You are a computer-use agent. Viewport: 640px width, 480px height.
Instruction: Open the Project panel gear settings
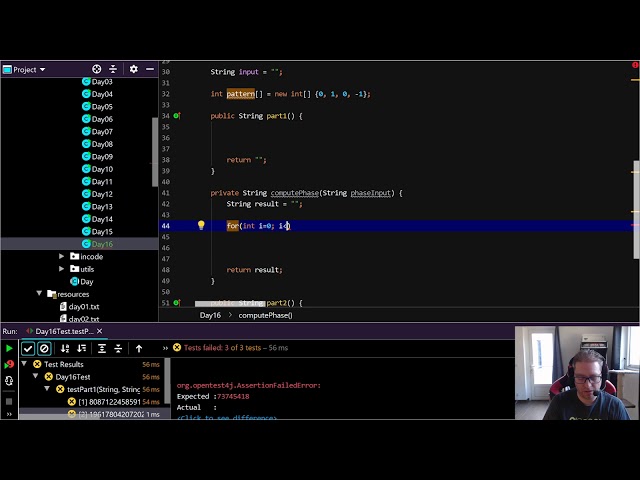point(133,69)
